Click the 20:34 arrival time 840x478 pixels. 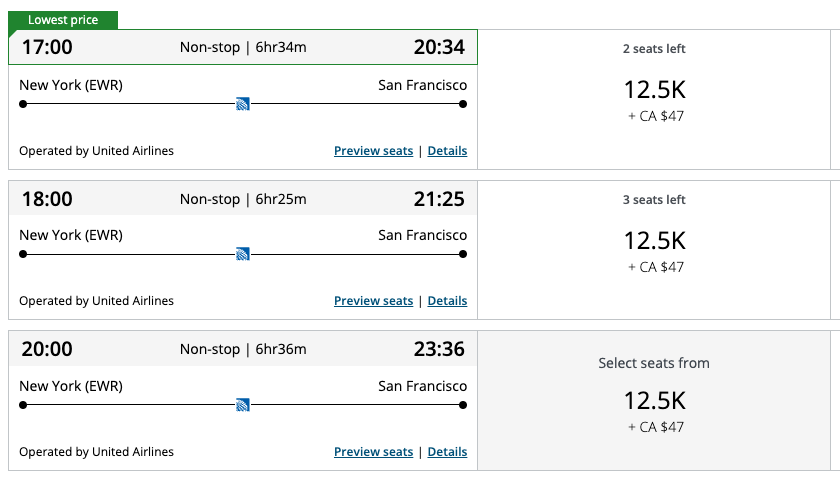[439, 47]
